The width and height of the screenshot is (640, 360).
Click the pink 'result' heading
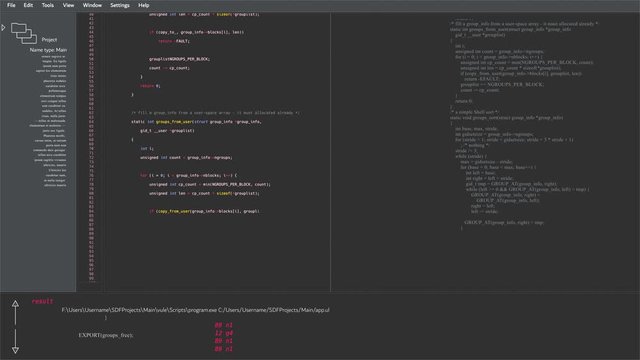42,301
